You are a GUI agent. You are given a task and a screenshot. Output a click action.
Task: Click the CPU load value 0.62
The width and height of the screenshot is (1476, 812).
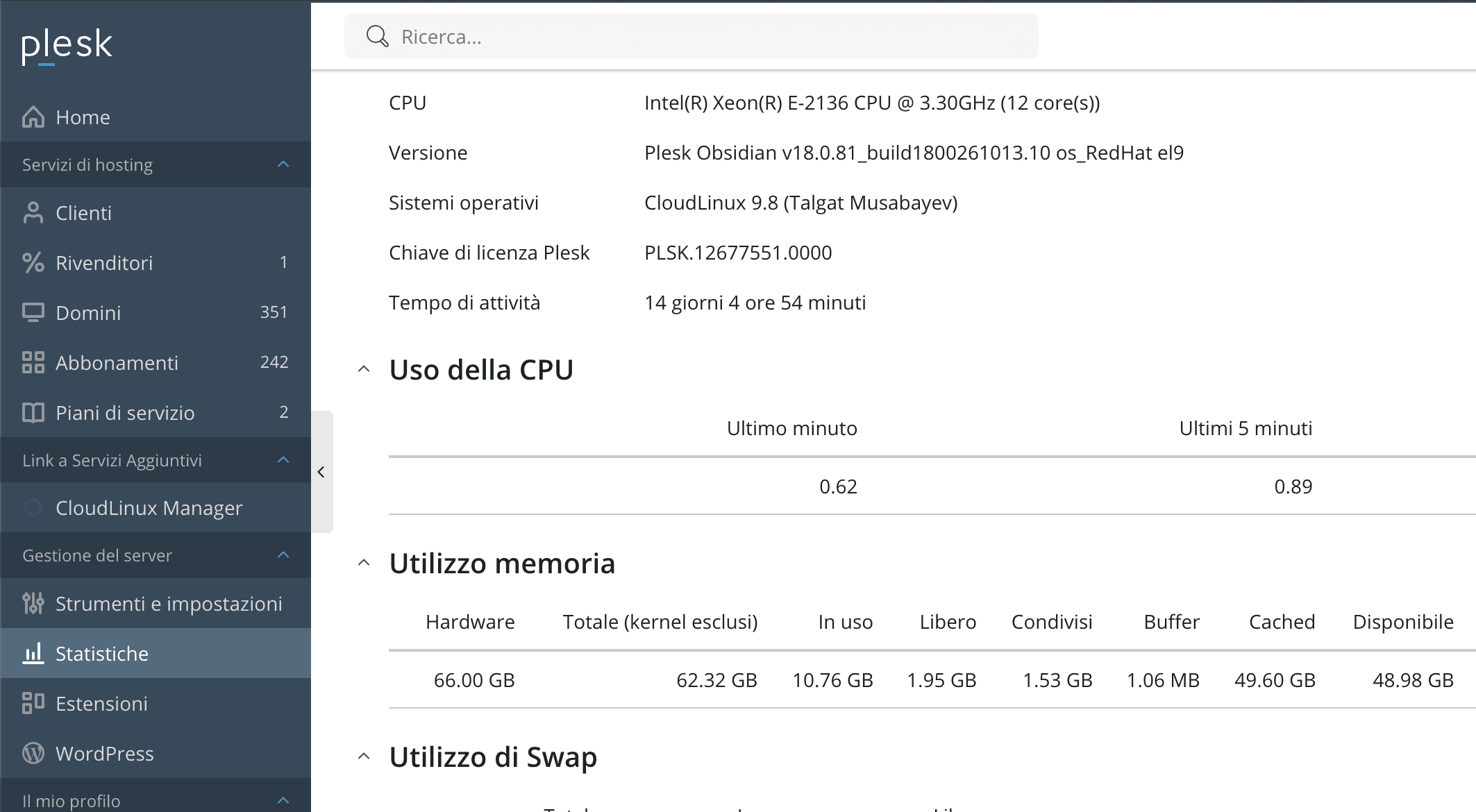[x=838, y=487]
